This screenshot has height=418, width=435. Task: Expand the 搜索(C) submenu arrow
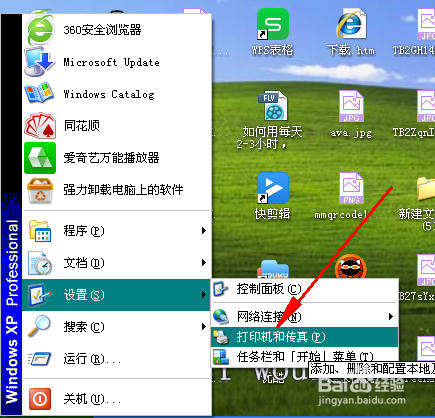click(x=204, y=327)
